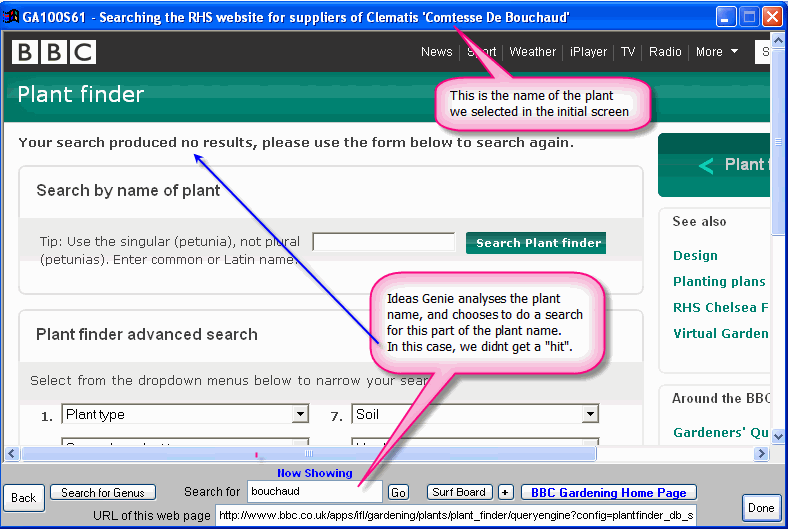Click the URL of this web page field
This screenshot has width=788, height=529.
[456, 515]
